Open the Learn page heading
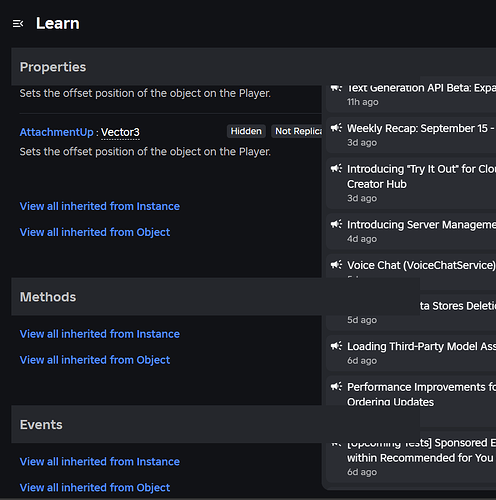Image resolution: width=496 pixels, height=500 pixels. 58,24
